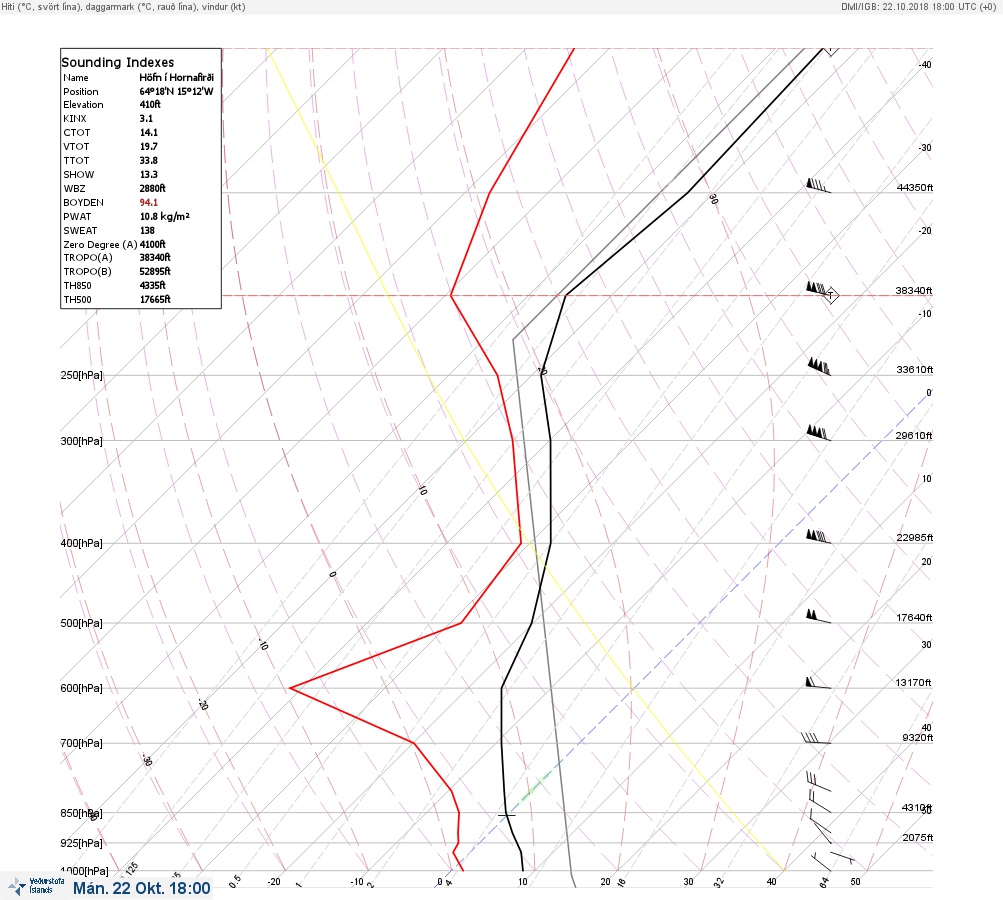Click the PWAT value 10.8 kg/m²
Image resolution: width=1003 pixels, height=900 pixels.
(165, 216)
